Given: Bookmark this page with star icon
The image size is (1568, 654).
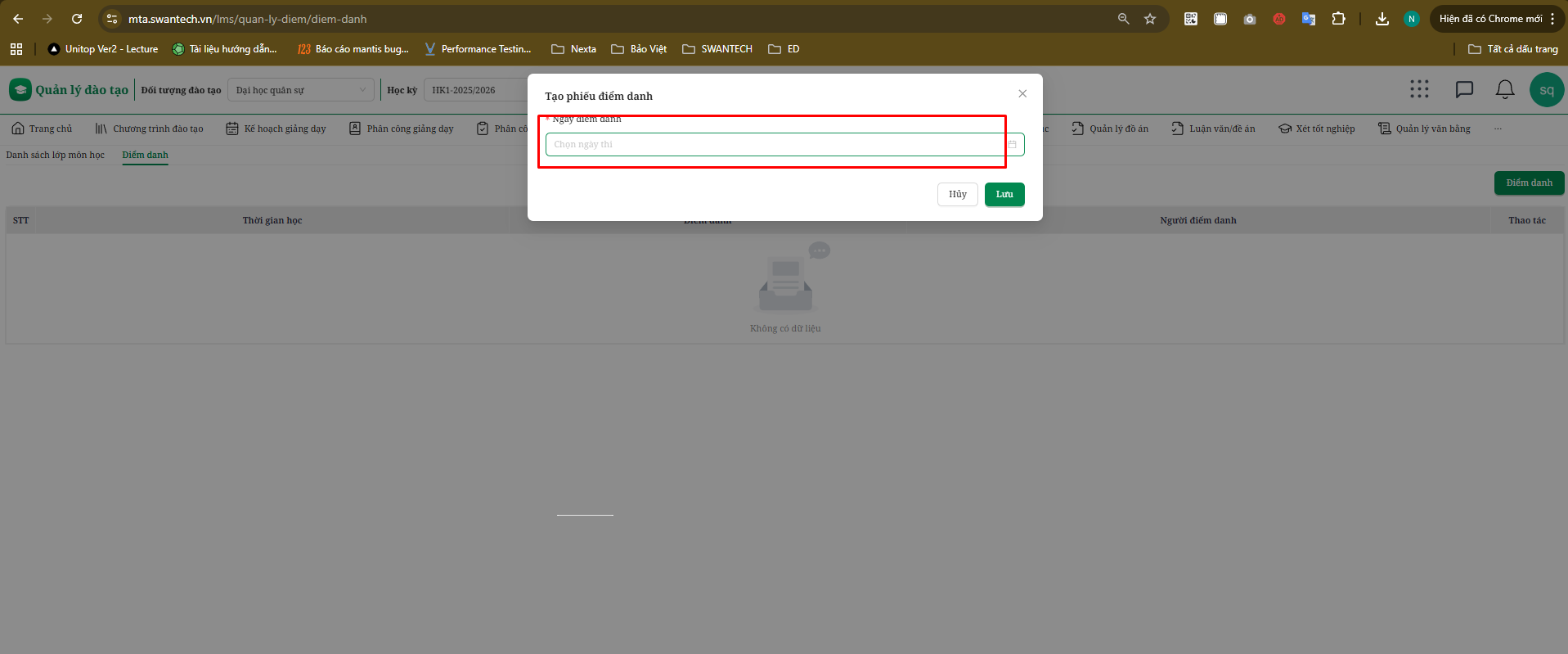Looking at the screenshot, I should (x=1150, y=19).
